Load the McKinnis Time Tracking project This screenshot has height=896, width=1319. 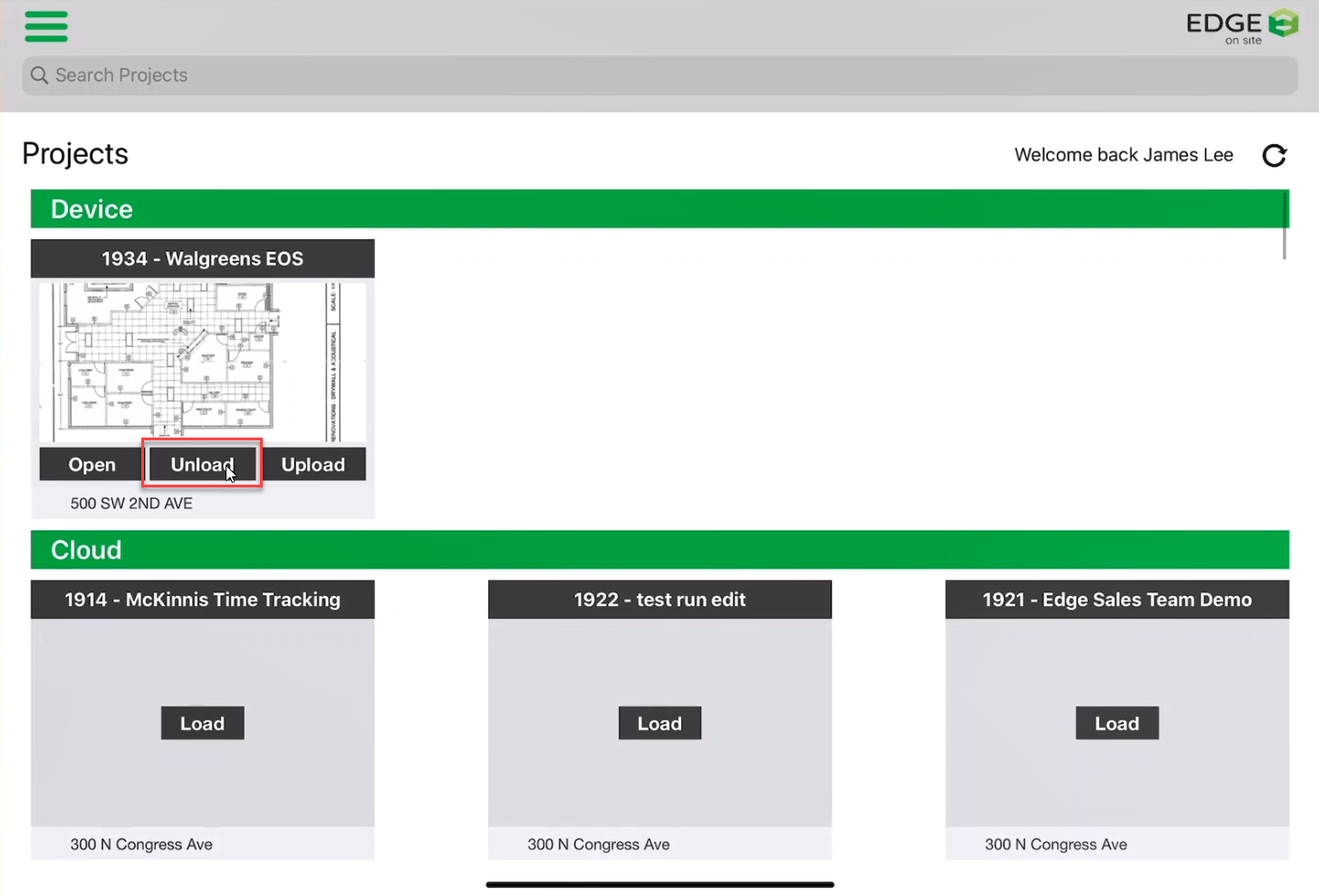202,723
